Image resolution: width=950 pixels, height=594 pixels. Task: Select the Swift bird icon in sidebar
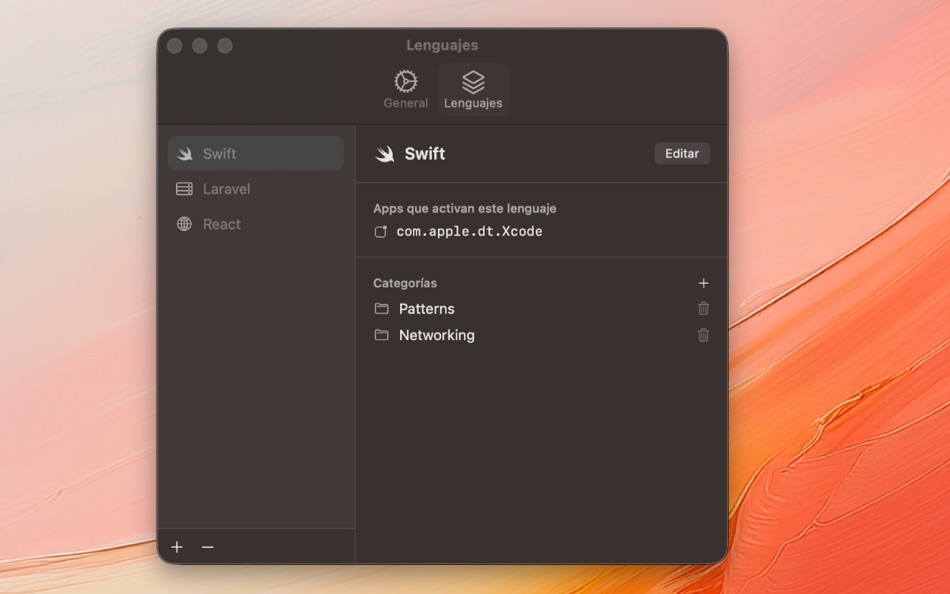[185, 153]
